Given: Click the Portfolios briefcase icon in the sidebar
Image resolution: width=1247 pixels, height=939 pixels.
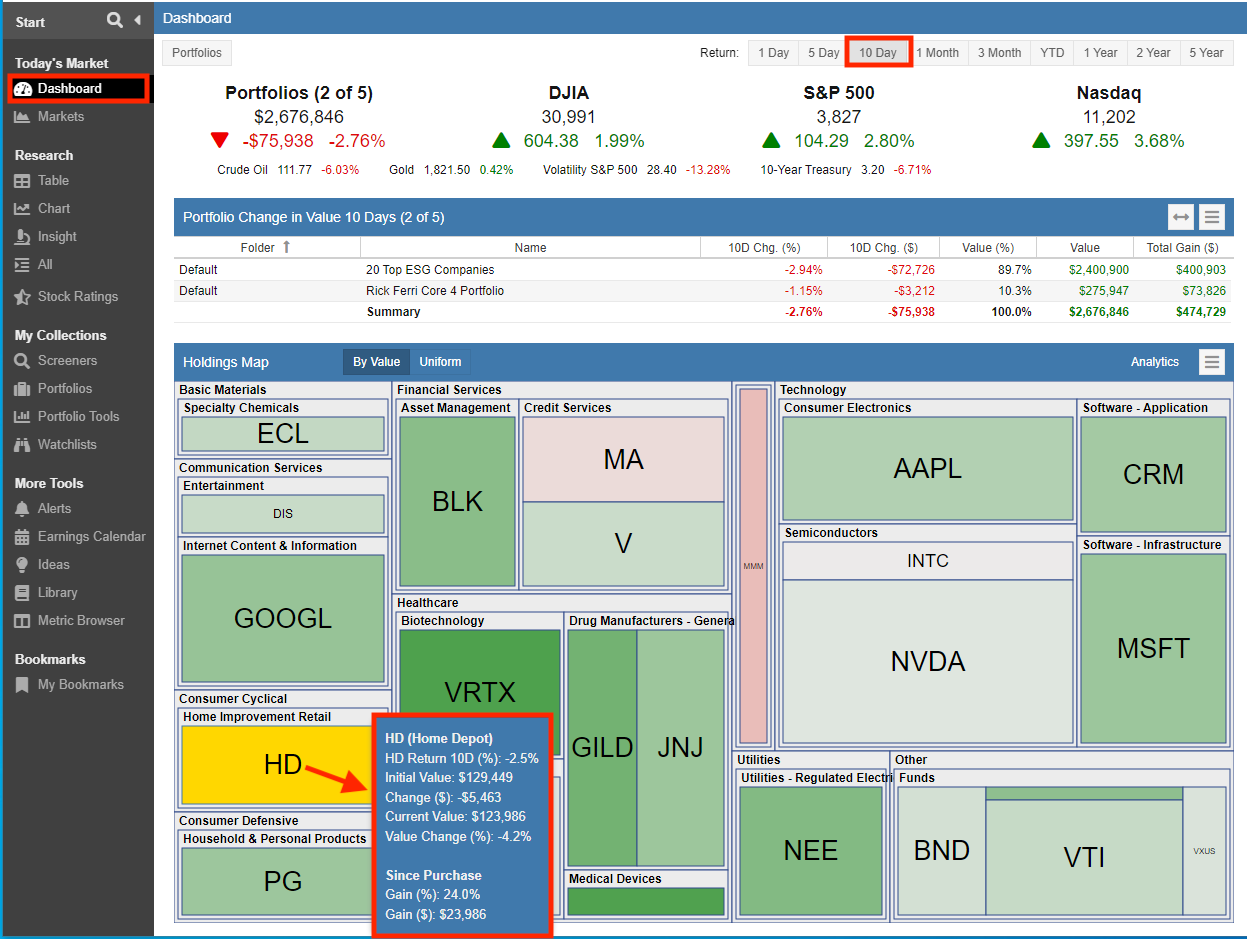Looking at the screenshot, I should 22,389.
